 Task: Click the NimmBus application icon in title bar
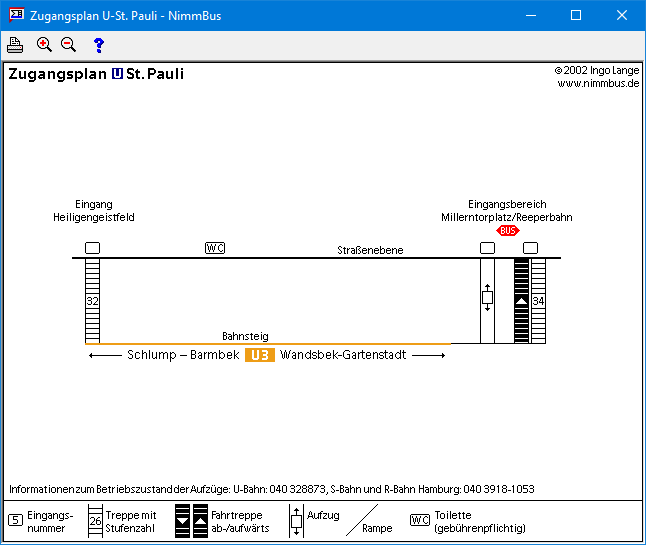click(14, 15)
